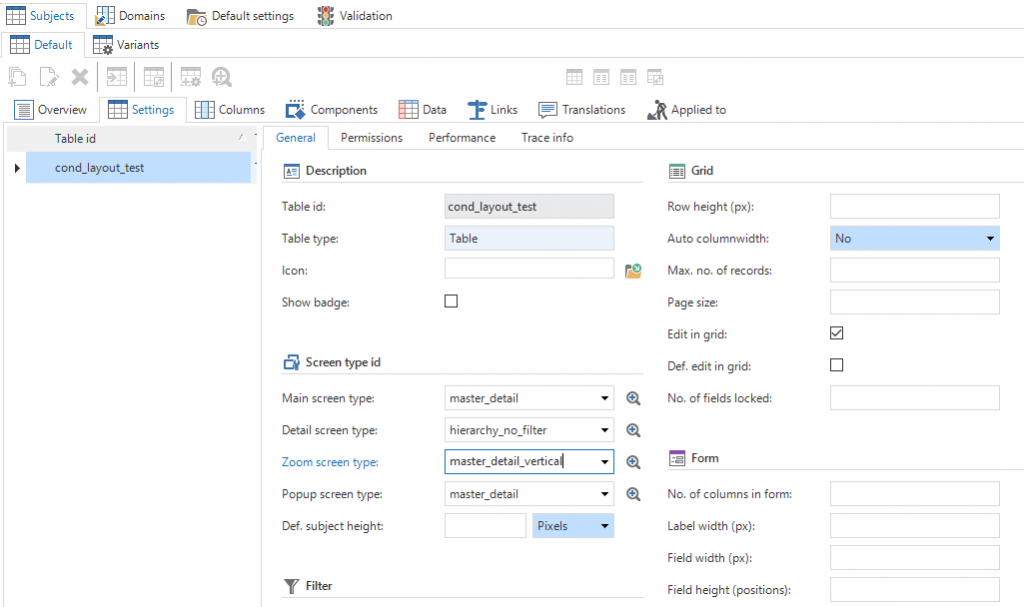Click the Field height (positions) field
Image resolution: width=1024 pixels, height=607 pixels.
click(914, 589)
